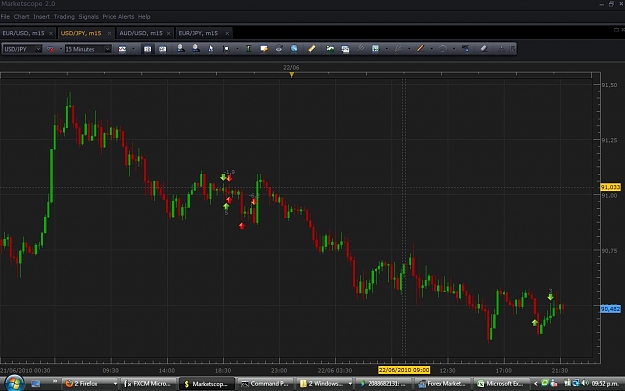This screenshot has height=391, width=625.
Task: Open the Trading menu
Action: 64,17
